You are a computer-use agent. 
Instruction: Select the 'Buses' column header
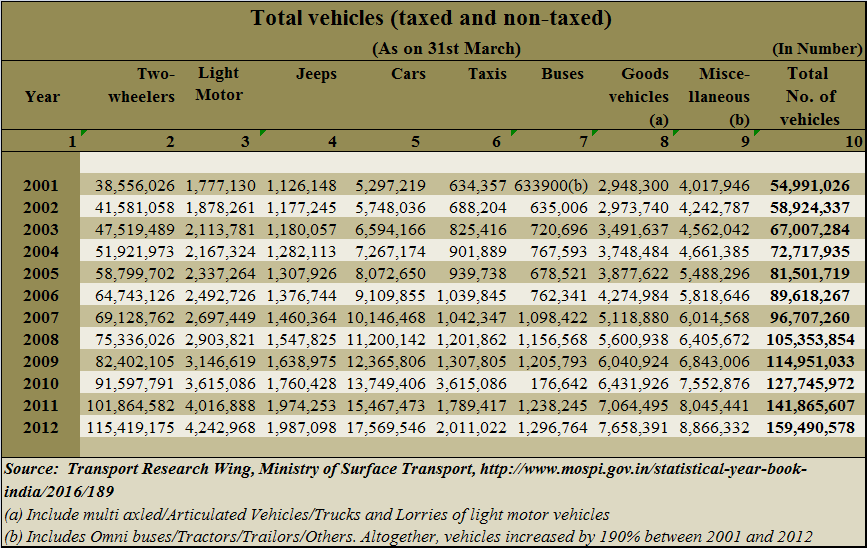coord(563,74)
